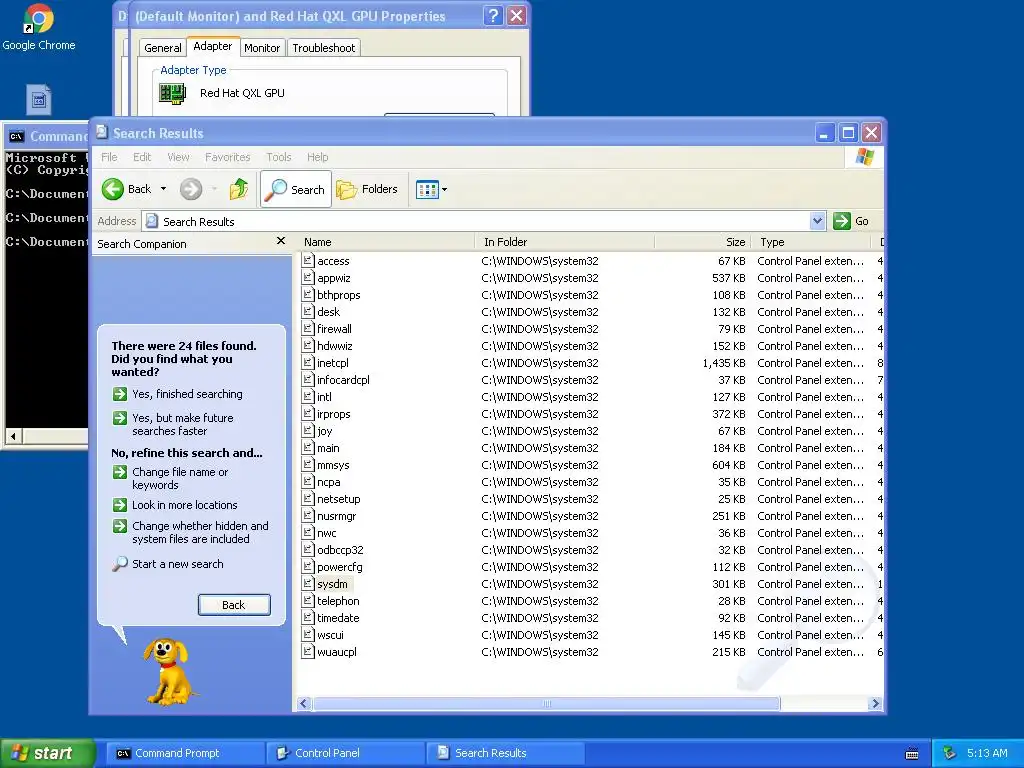Select the main file icon

click(x=308, y=447)
